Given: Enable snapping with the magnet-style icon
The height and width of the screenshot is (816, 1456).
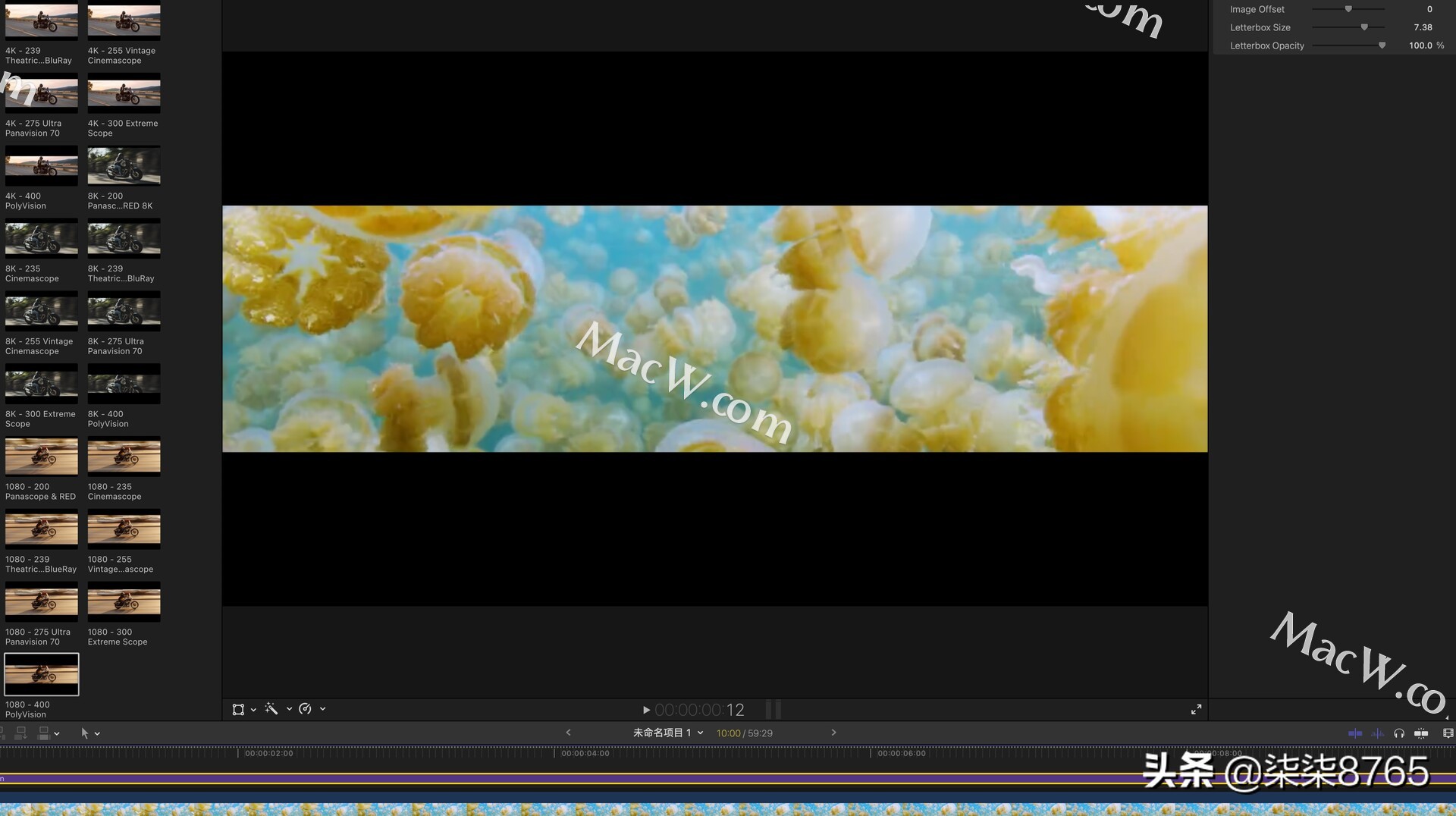Looking at the screenshot, I should tap(1421, 733).
